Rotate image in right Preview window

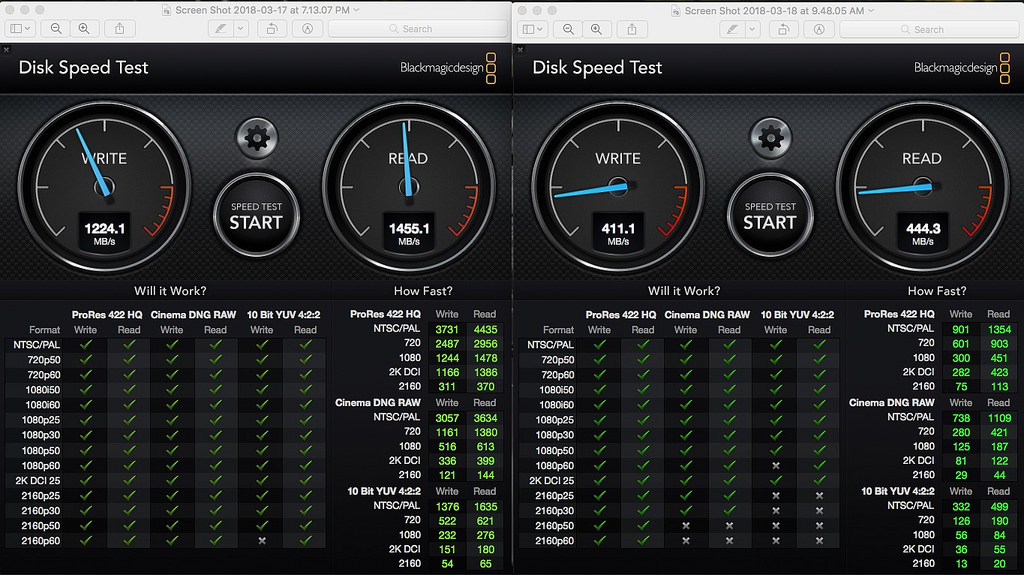(783, 29)
